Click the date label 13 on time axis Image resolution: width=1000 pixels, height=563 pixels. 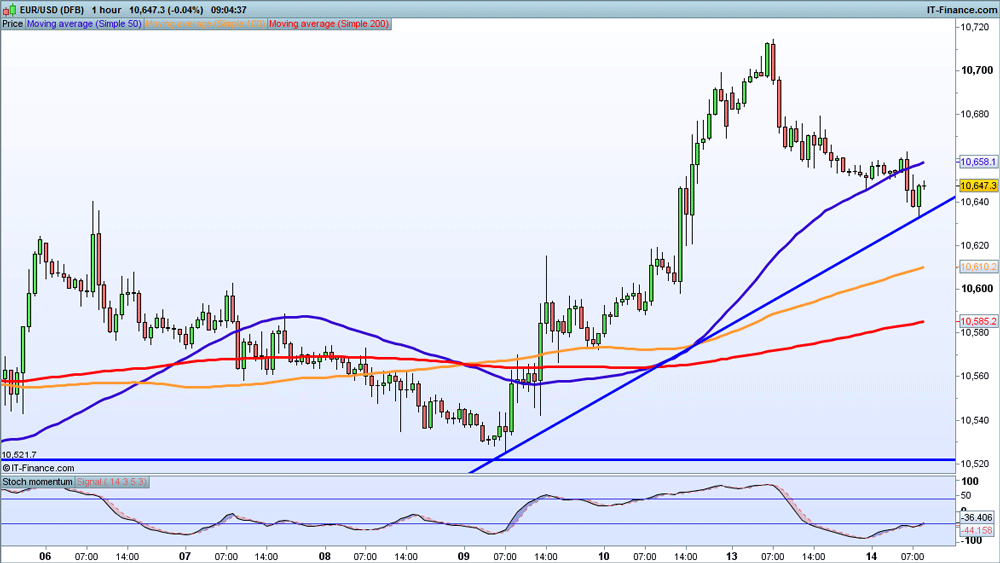[732, 556]
